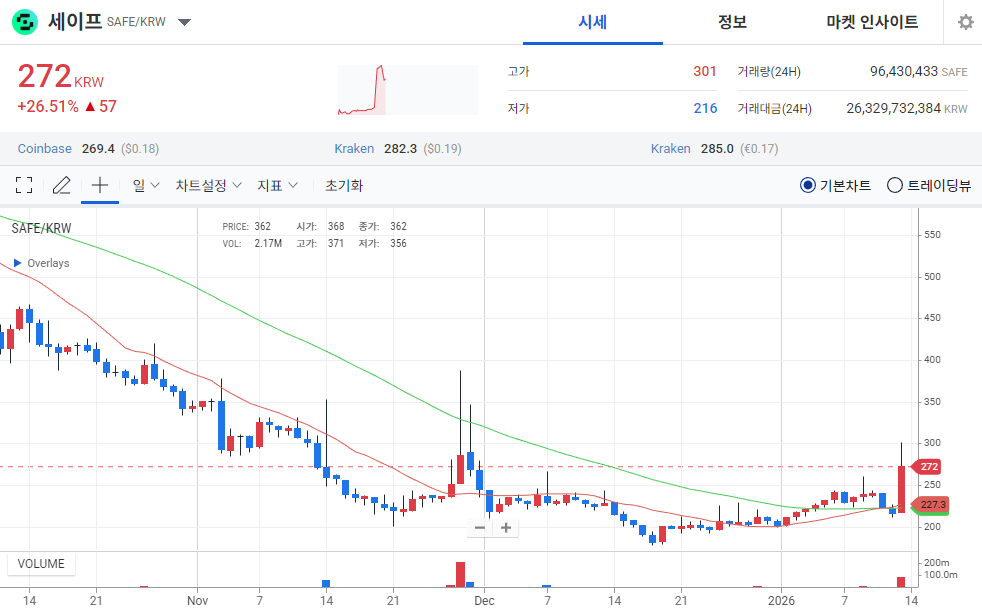Click the zoom in icon on the chart
This screenshot has width=982, height=616.
[504, 527]
